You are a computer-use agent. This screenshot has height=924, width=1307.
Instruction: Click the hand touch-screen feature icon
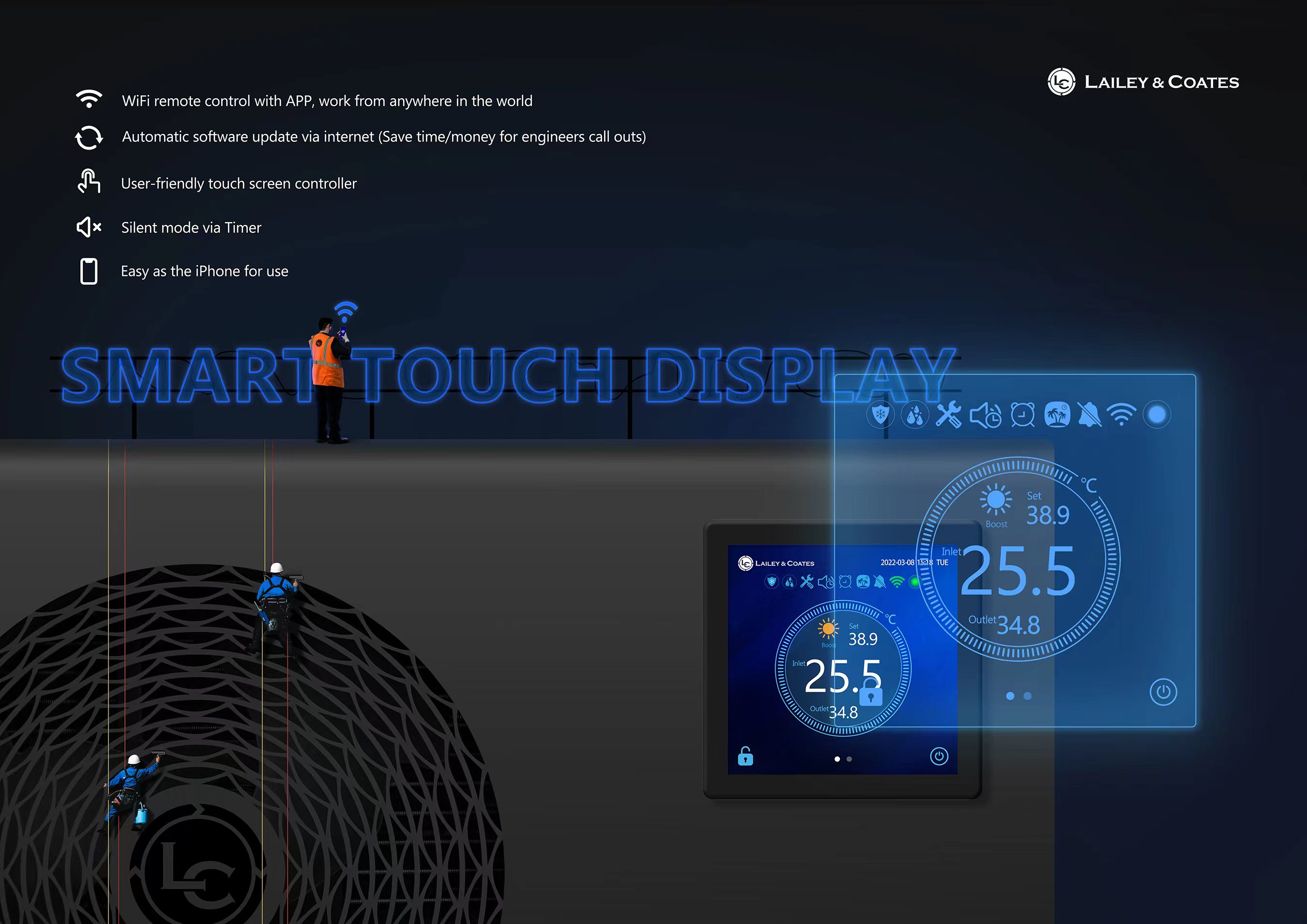pos(89,181)
